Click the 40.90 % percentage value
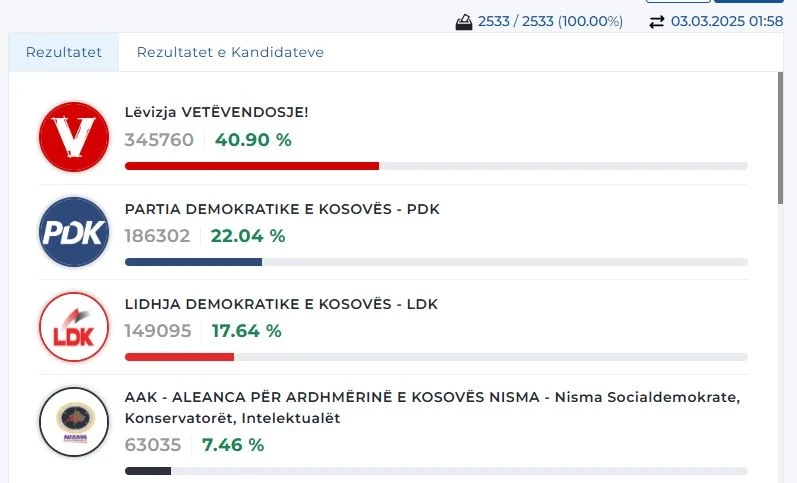Screen dimensions: 797x483 (x=253, y=140)
